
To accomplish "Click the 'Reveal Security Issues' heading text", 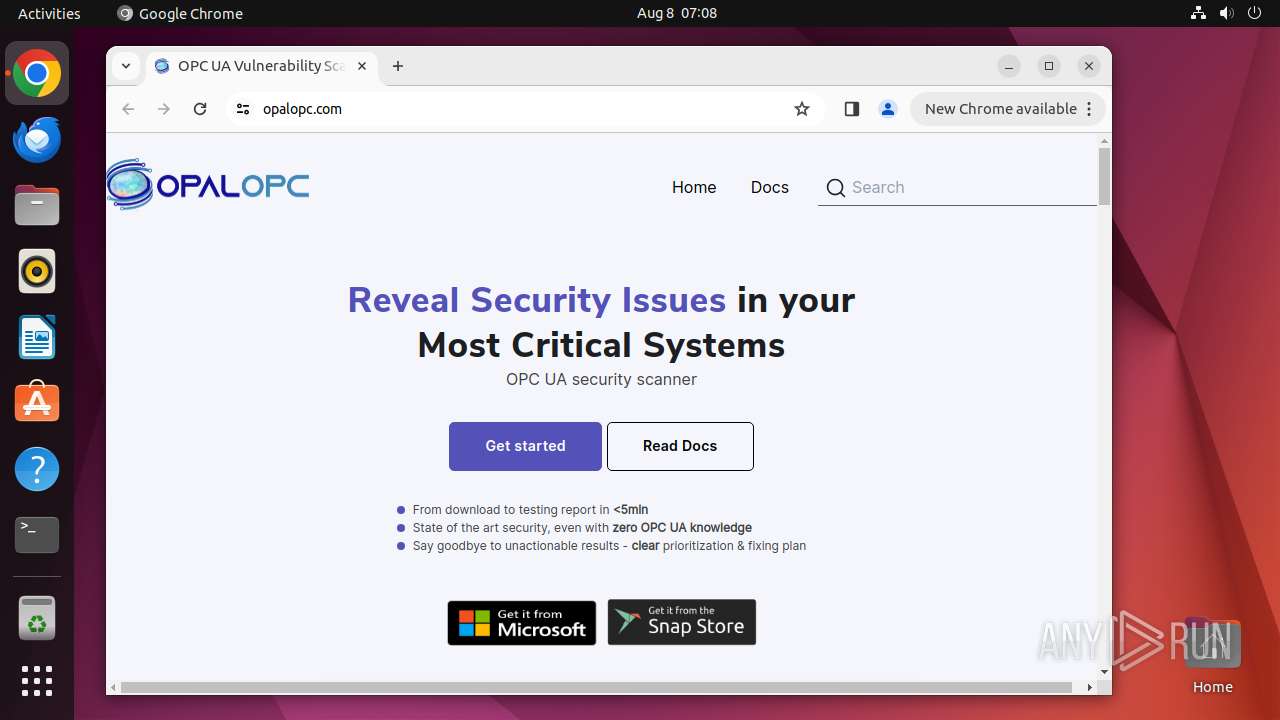I will [x=537, y=300].
